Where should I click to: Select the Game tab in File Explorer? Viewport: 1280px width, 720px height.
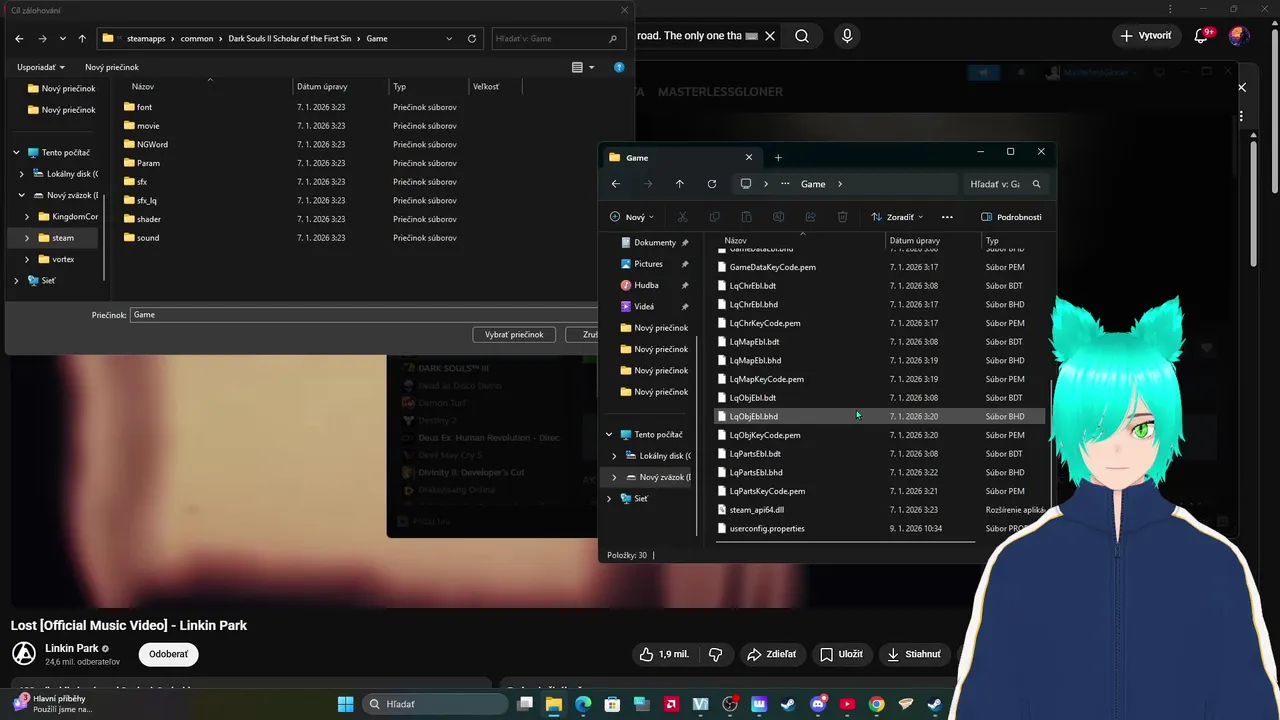pyautogui.click(x=680, y=157)
